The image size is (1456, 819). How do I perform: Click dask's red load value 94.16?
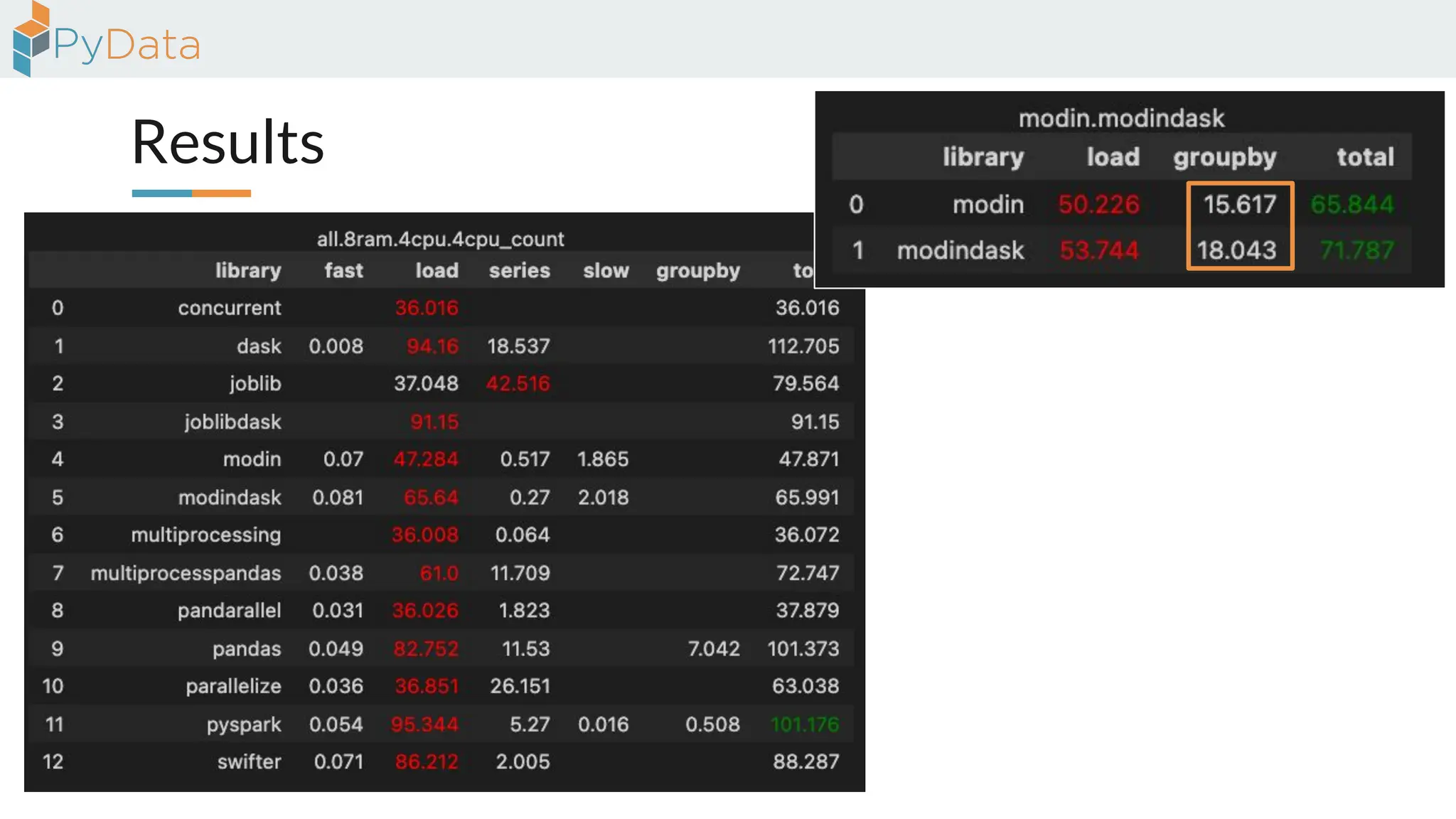[432, 346]
